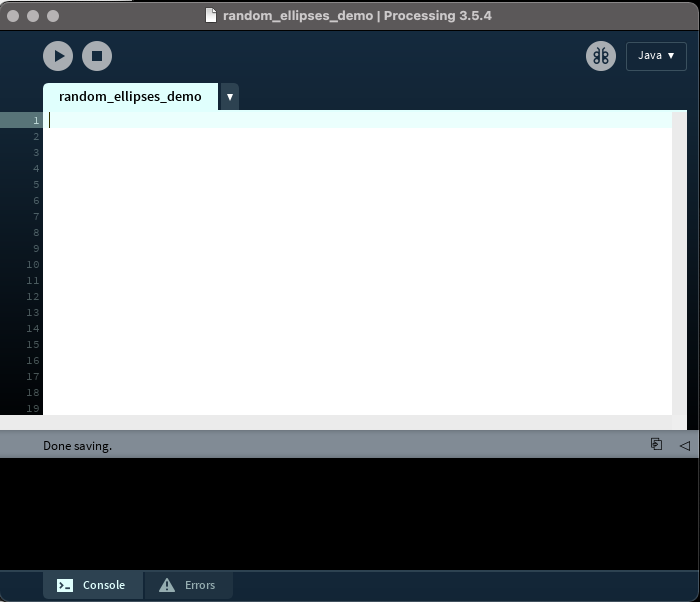Click the 'Done saving.' status message

78,446
